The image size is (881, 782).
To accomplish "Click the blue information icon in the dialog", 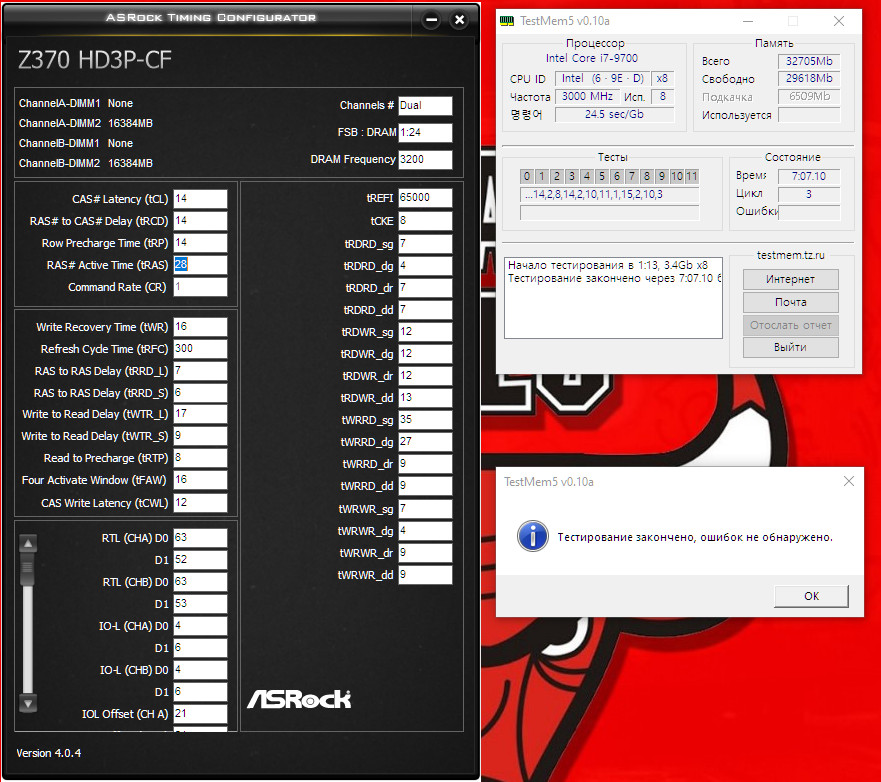I will click(532, 536).
